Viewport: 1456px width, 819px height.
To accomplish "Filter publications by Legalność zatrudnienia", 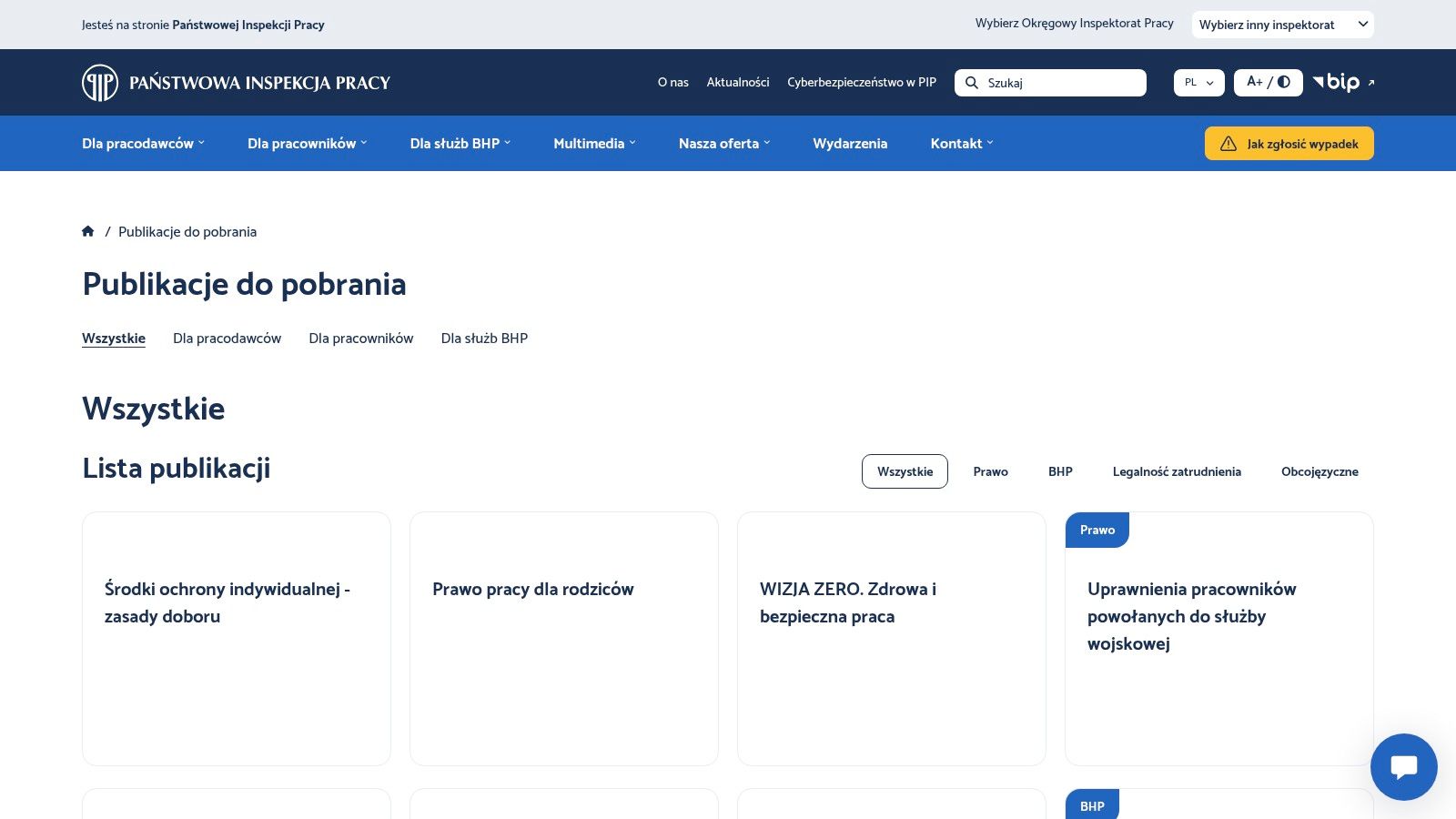I will 1177,471.
